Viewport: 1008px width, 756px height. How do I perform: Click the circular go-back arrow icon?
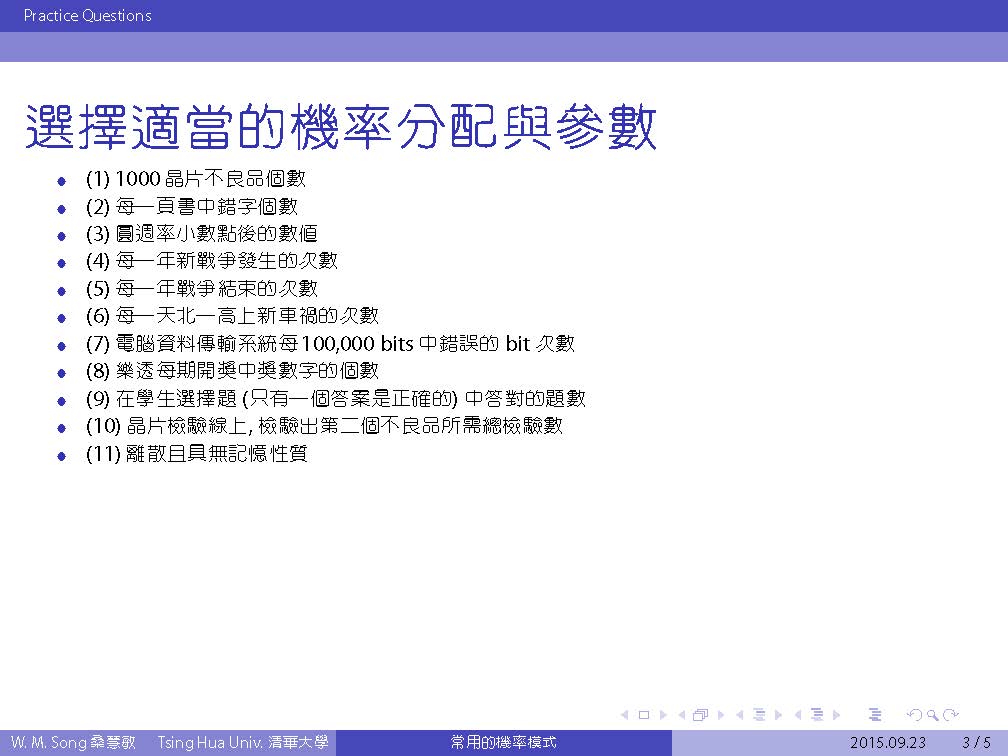pos(913,715)
